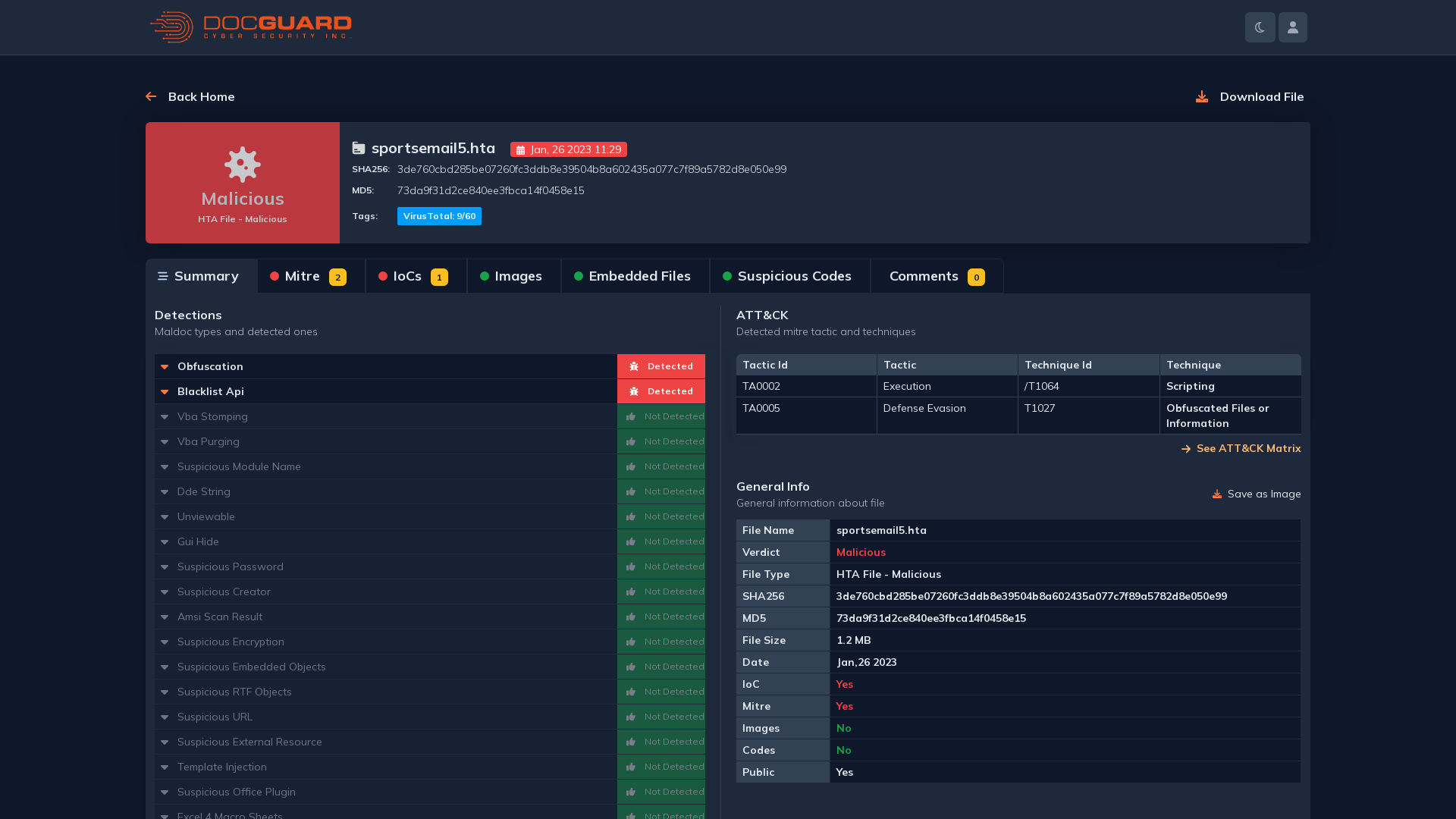Expand the Gui Hide row

pos(385,541)
